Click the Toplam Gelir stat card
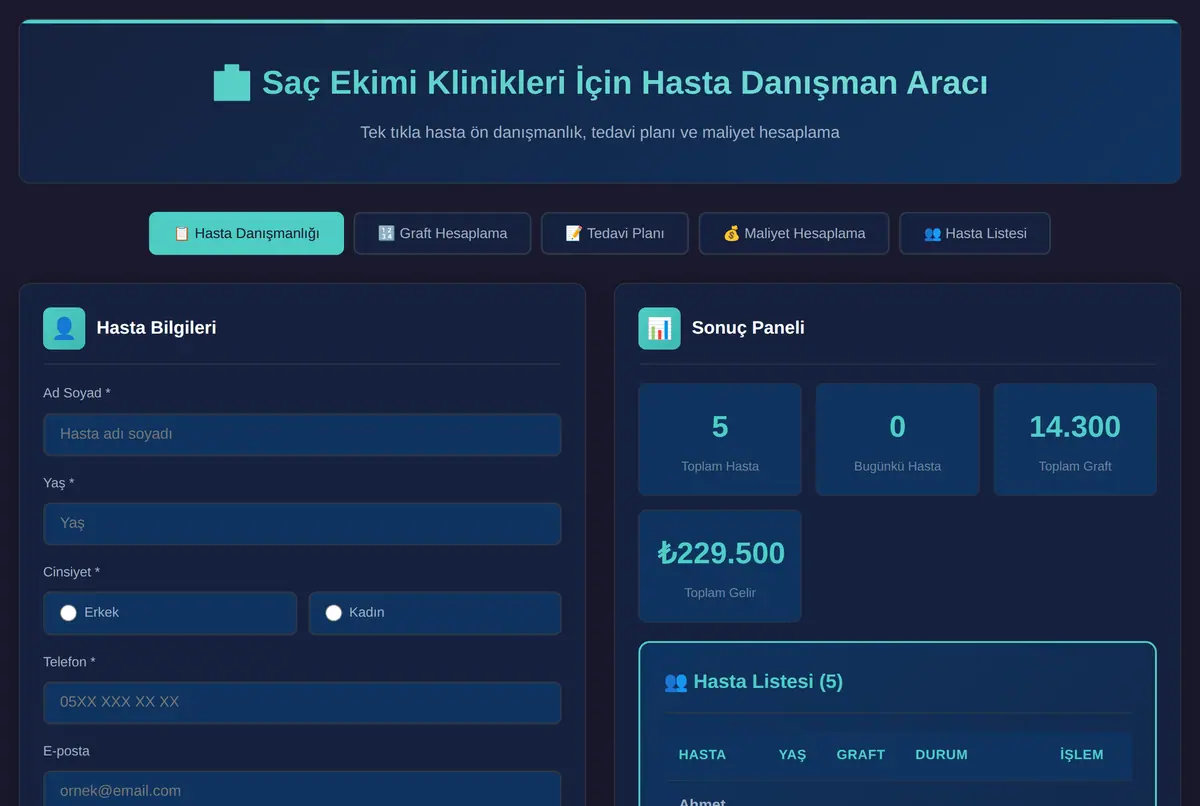The width and height of the screenshot is (1200, 806). (x=720, y=566)
